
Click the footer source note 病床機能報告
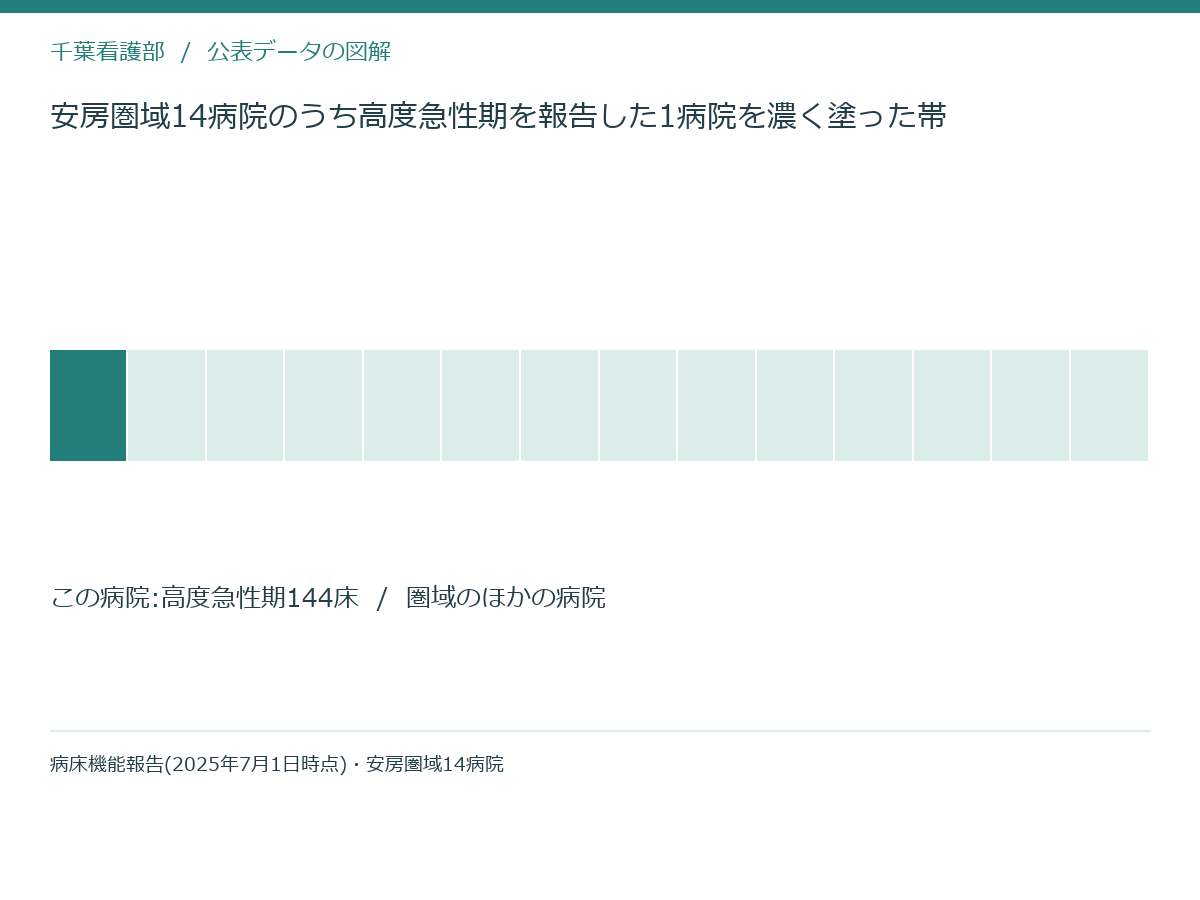(x=277, y=765)
